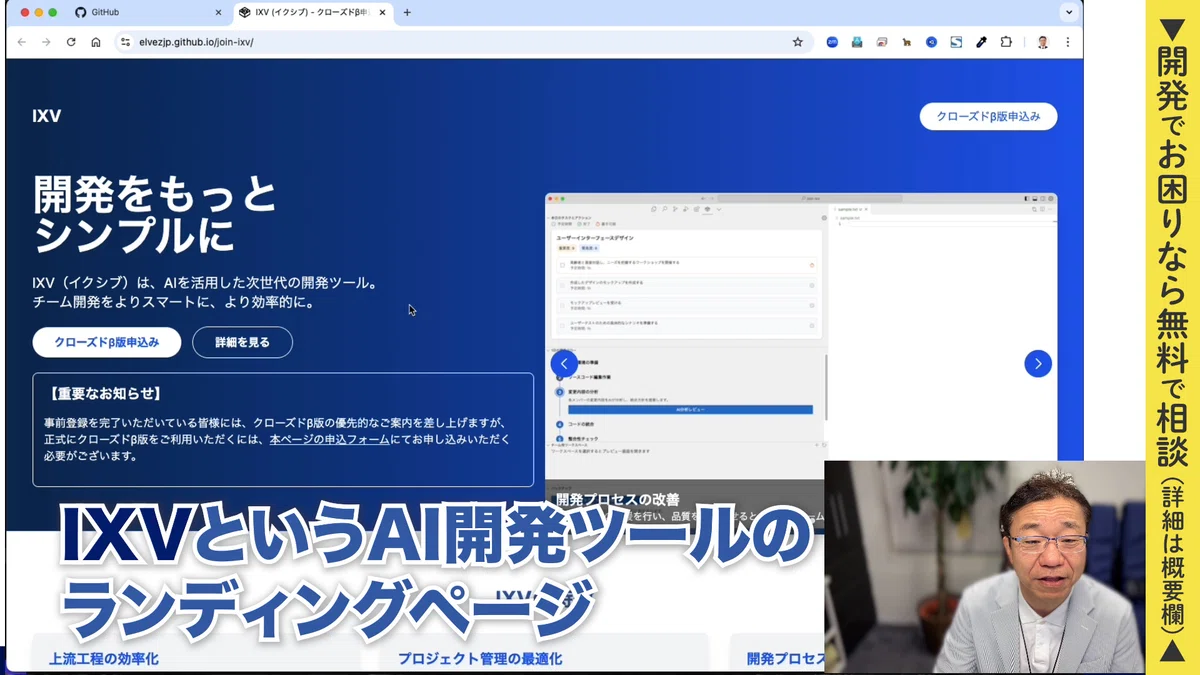The width and height of the screenshot is (1200, 675).
Task: Select the IXV (イクシブ) tab
Action: coord(312,13)
